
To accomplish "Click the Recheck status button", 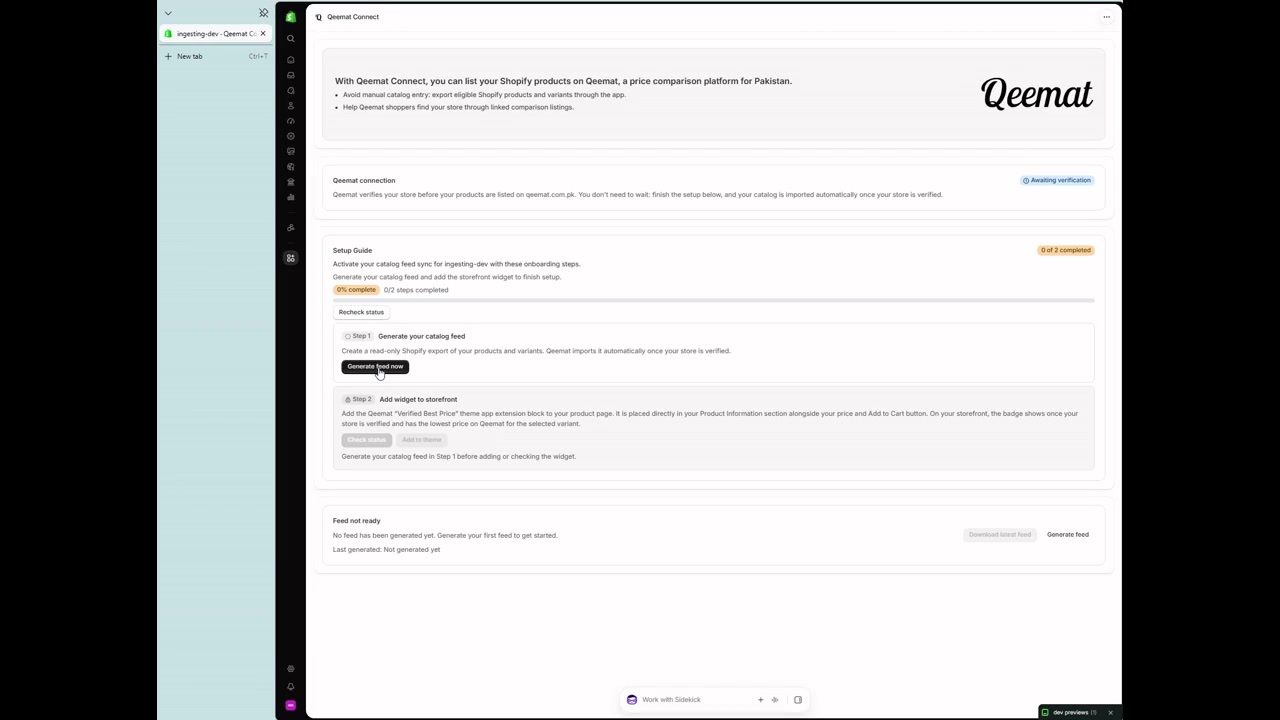I will (361, 312).
